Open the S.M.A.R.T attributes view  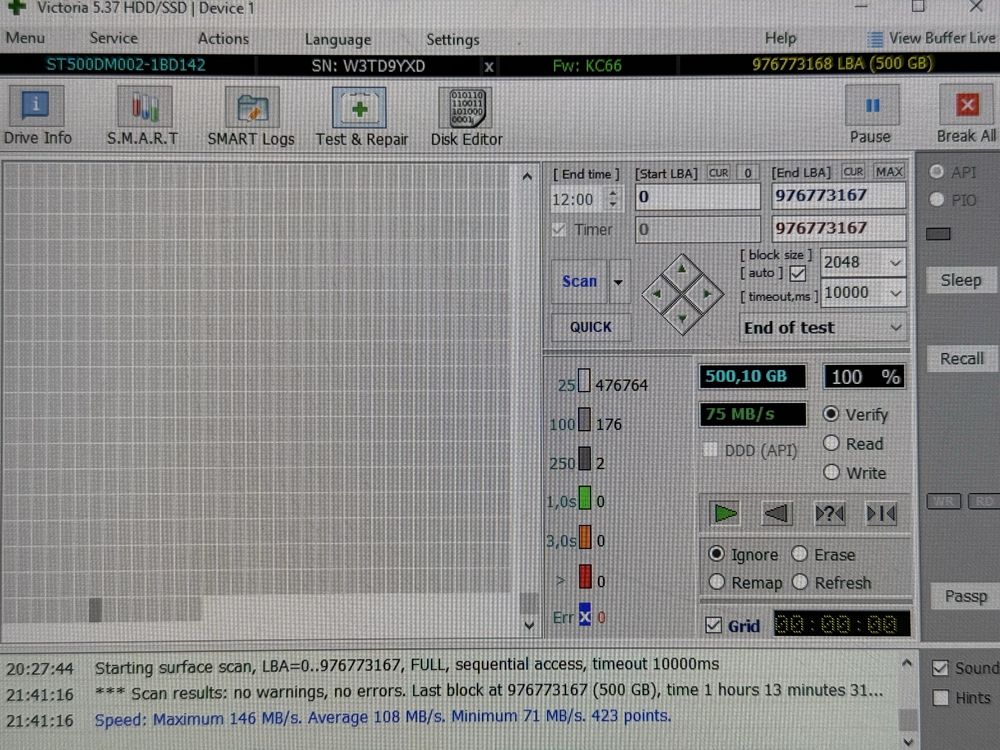(x=143, y=116)
